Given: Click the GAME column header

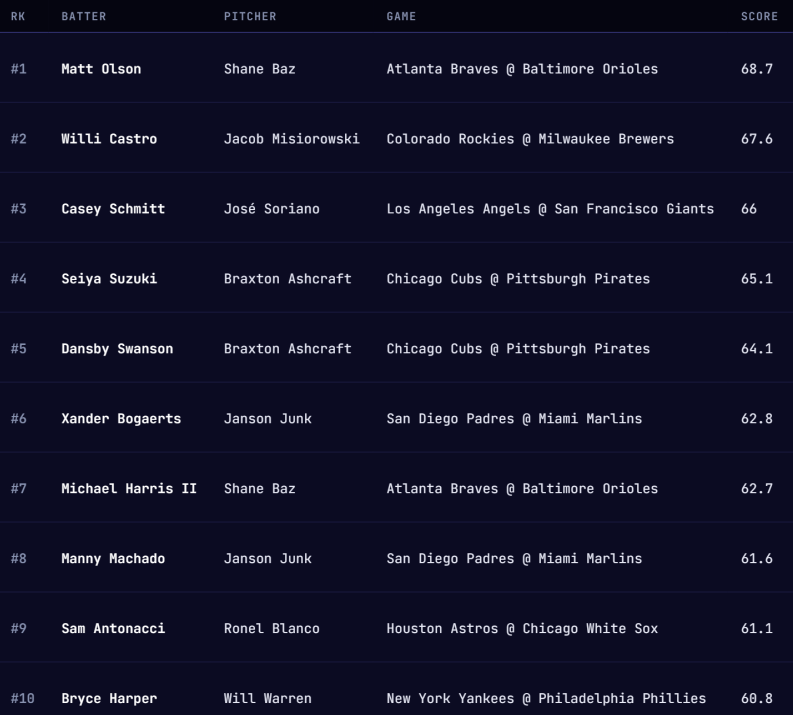Looking at the screenshot, I should pyautogui.click(x=401, y=16).
